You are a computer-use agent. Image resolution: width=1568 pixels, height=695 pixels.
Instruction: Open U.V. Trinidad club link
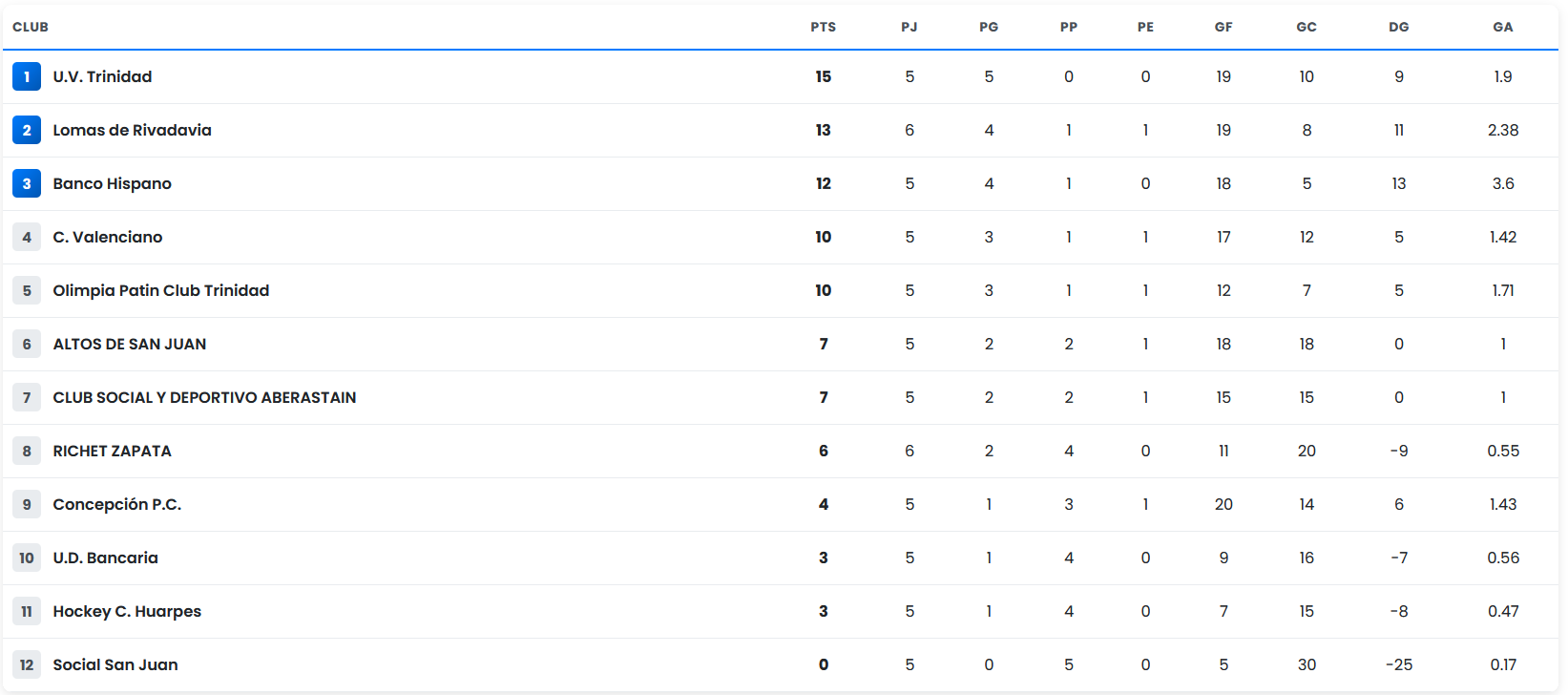coord(102,76)
